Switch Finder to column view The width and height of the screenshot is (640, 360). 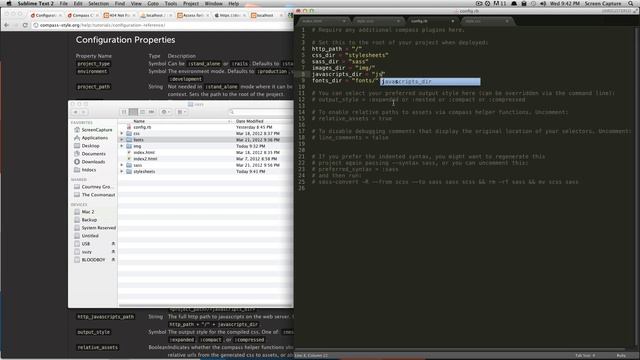[142, 112]
